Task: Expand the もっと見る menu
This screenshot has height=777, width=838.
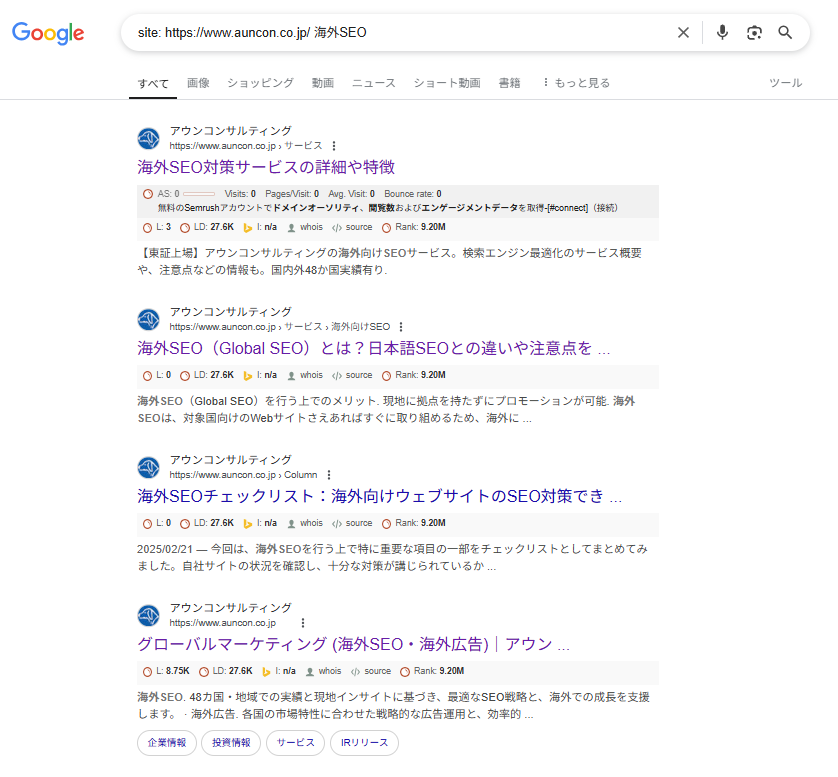Action: [x=576, y=83]
